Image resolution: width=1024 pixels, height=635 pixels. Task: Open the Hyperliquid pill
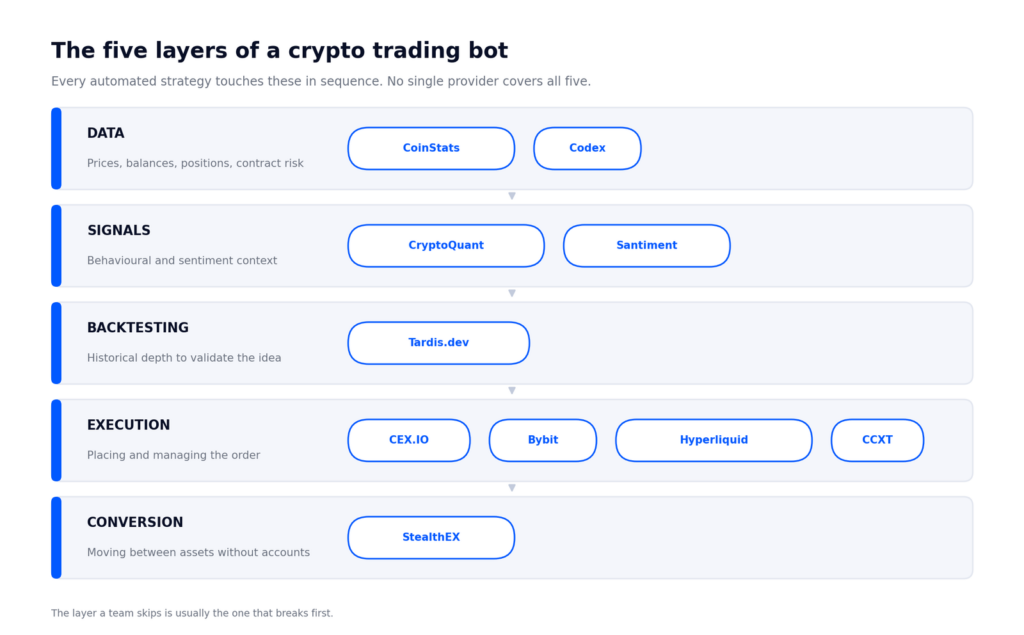coord(714,440)
